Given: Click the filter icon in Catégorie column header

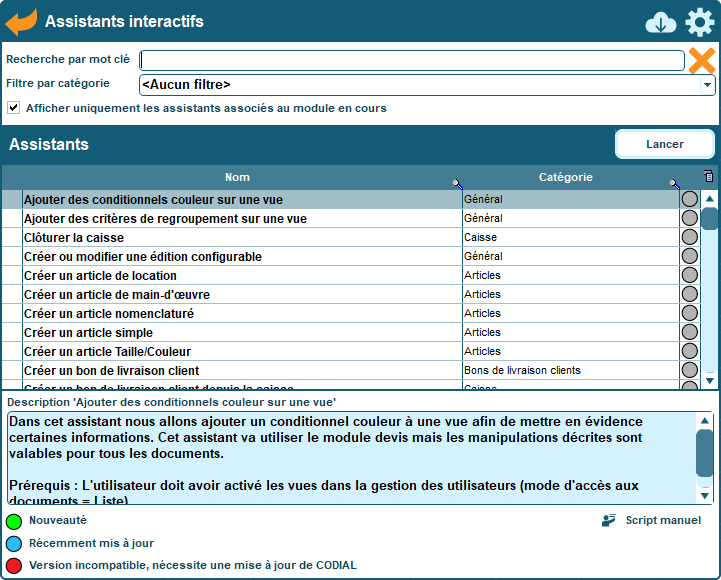Looking at the screenshot, I should pyautogui.click(x=674, y=183).
